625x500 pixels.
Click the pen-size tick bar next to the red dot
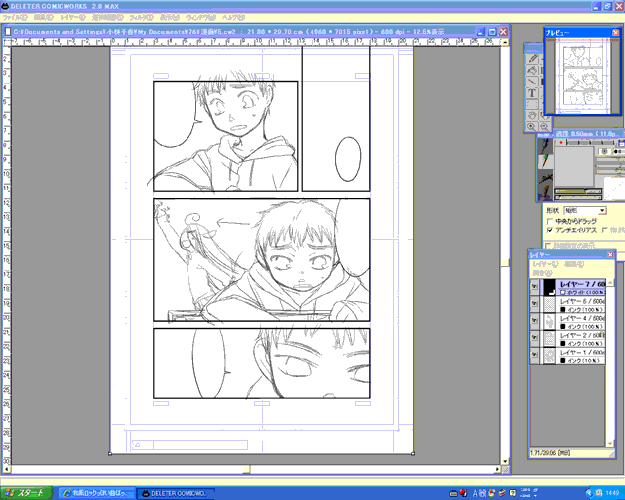(591, 142)
